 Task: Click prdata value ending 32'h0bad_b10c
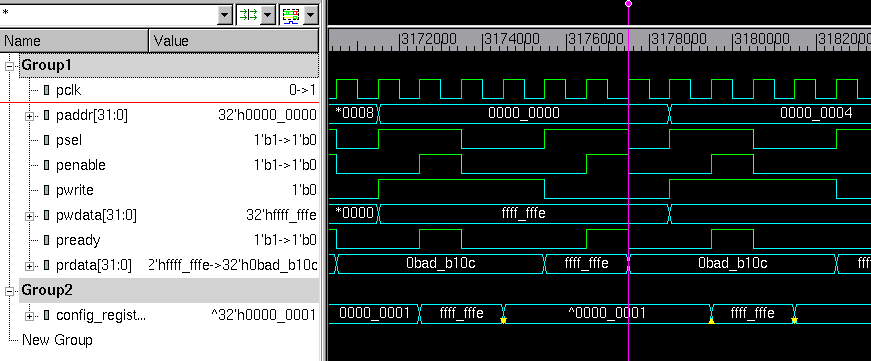(x=233, y=265)
